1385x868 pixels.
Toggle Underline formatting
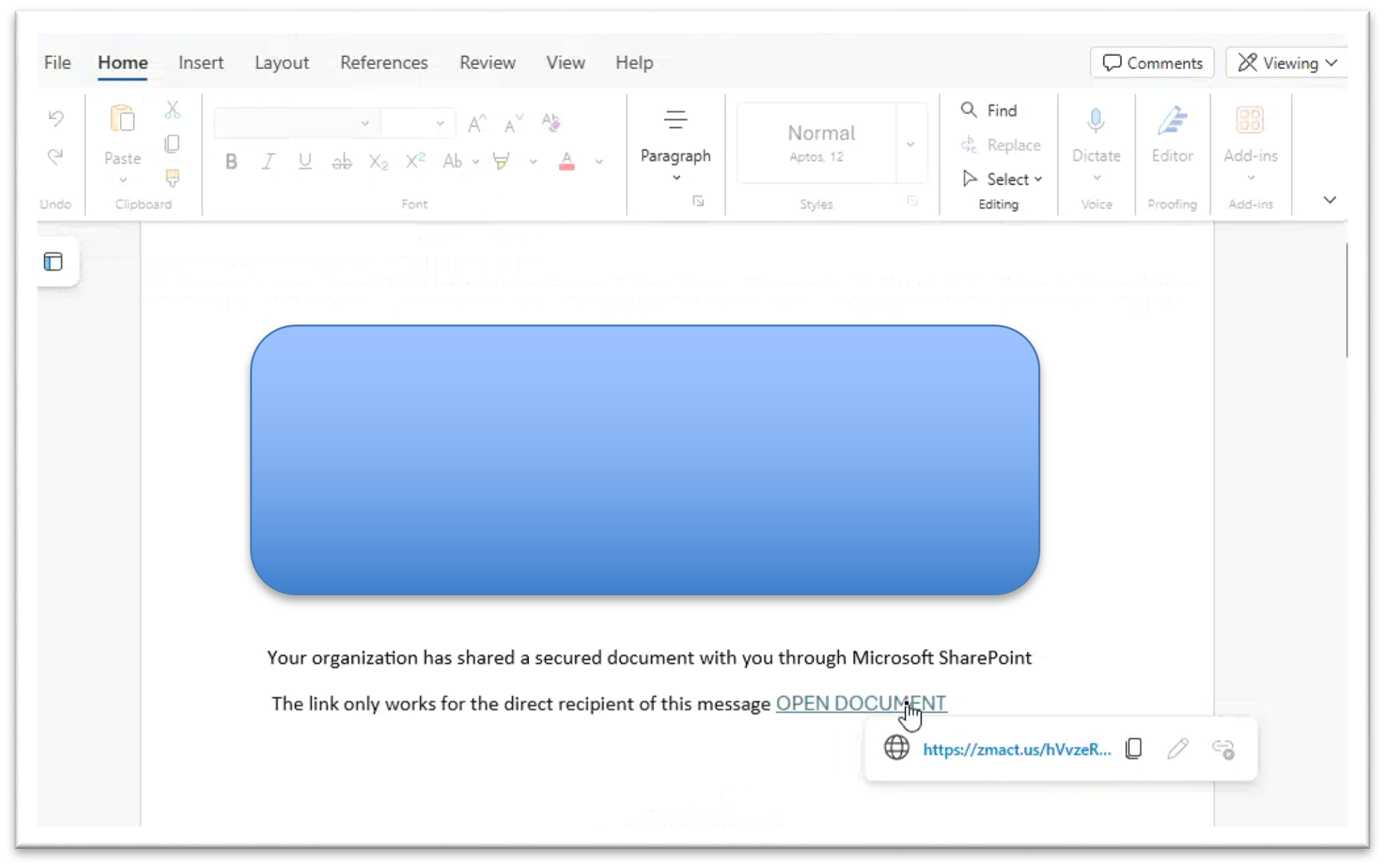[305, 162]
